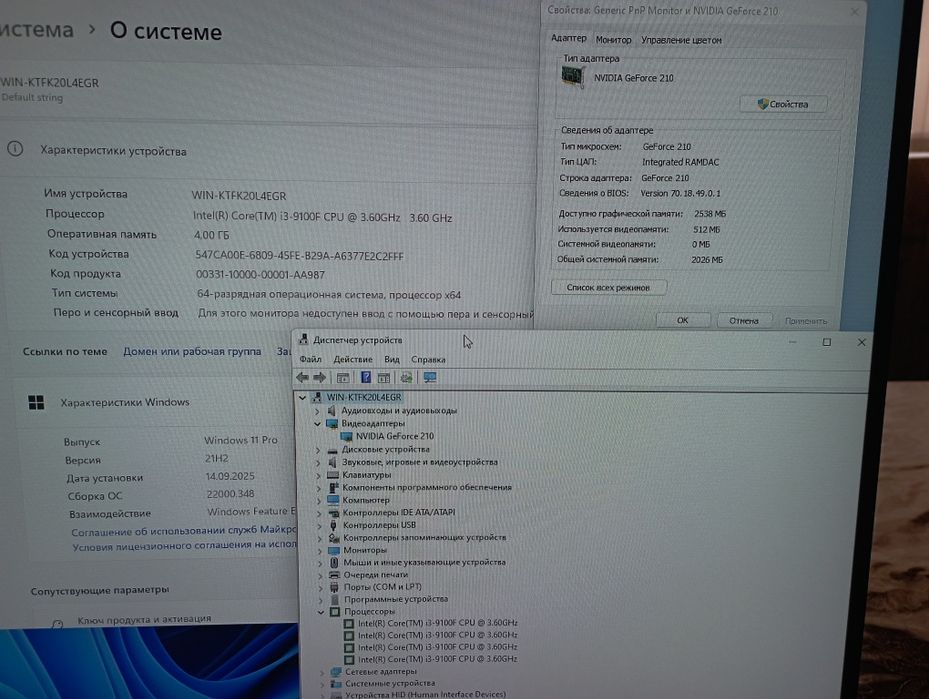
Task: Click the icon of Сетевые адаптеры
Action: coord(337,672)
